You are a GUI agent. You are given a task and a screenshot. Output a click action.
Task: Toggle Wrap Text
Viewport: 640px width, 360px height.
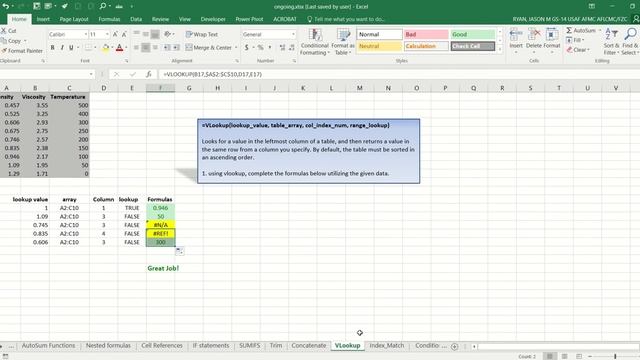[x=202, y=34]
